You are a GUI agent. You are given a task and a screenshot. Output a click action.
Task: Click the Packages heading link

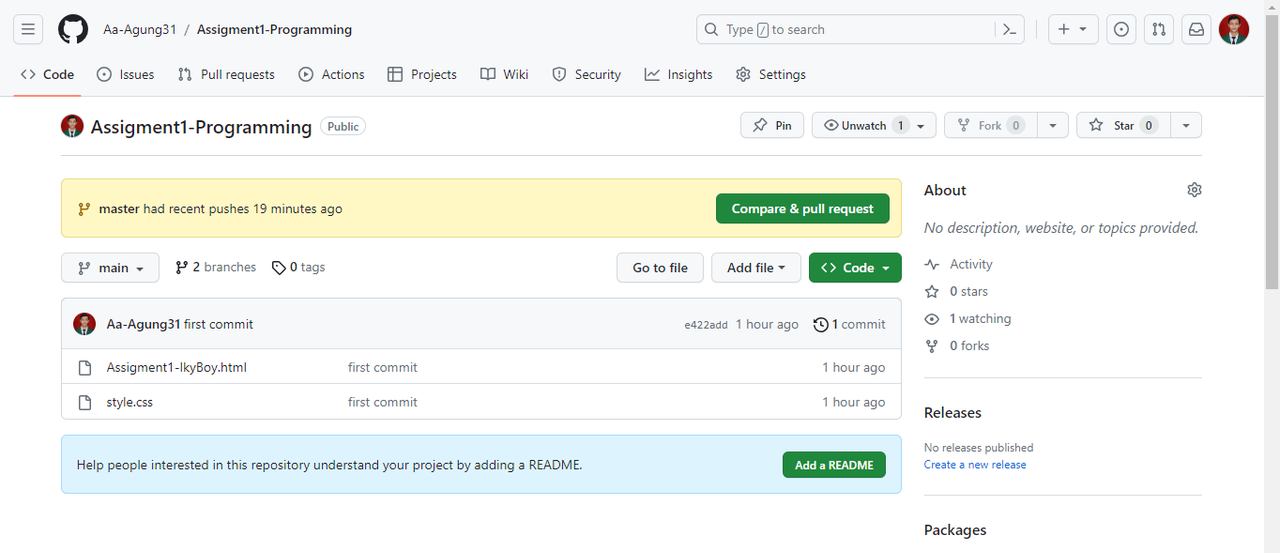tap(955, 530)
